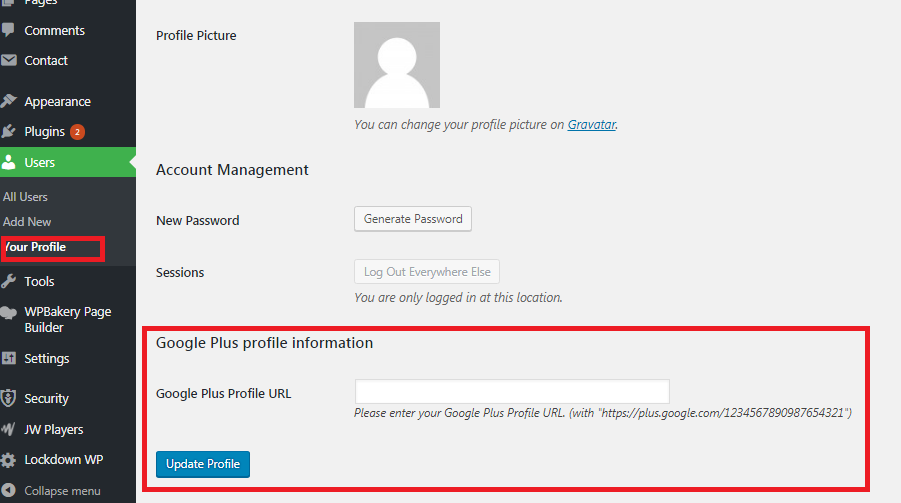The height and width of the screenshot is (503, 901).
Task: Click the JW Players sidebar icon
Action: (9, 429)
